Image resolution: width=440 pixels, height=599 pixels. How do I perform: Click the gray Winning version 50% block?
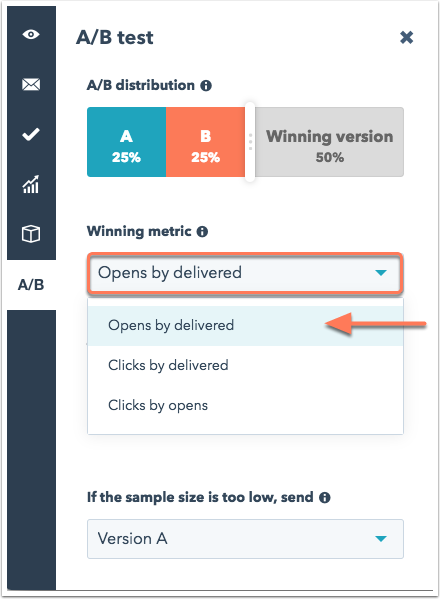[329, 142]
